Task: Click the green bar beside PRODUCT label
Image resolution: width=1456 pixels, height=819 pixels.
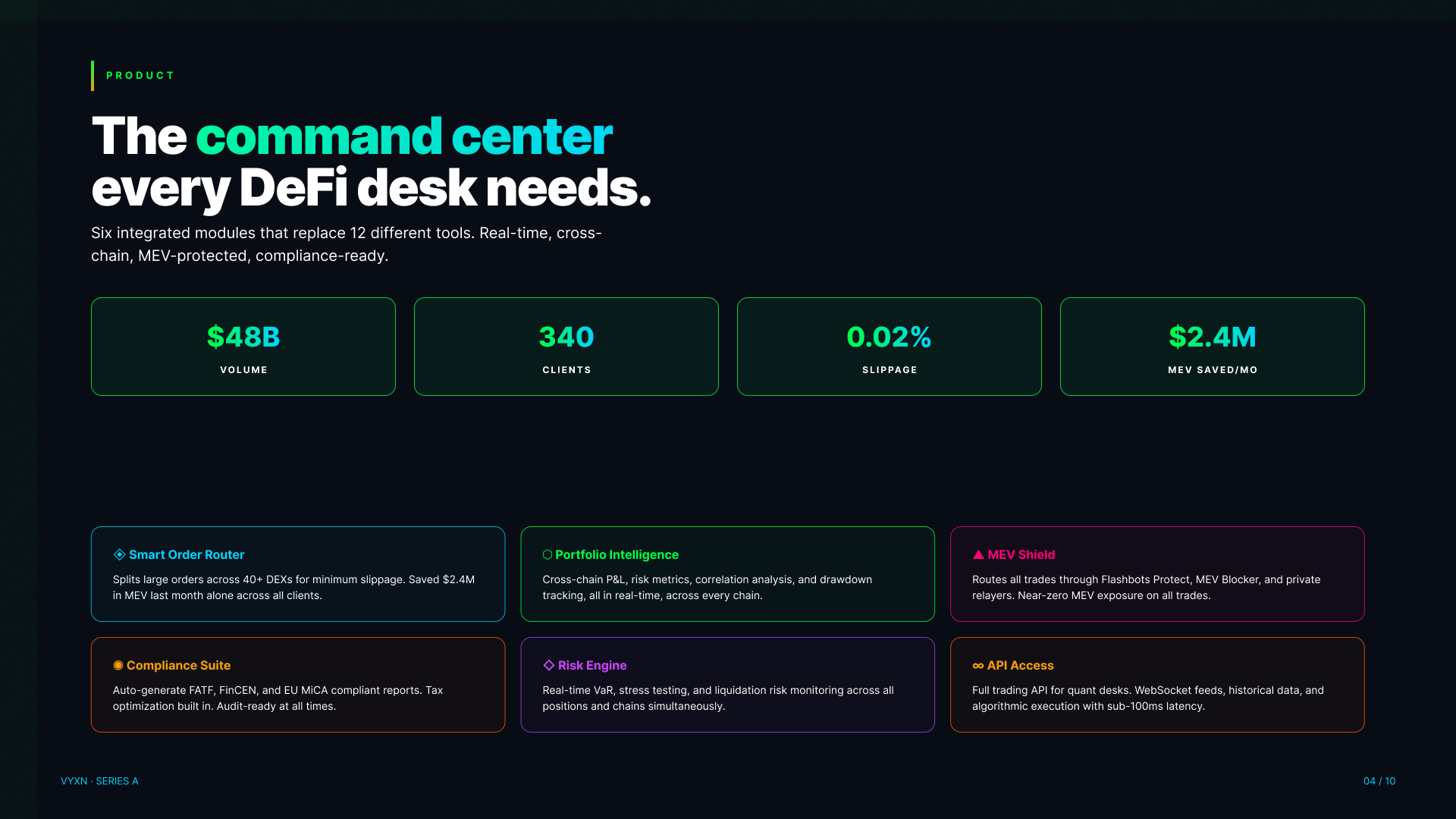Action: (x=93, y=76)
